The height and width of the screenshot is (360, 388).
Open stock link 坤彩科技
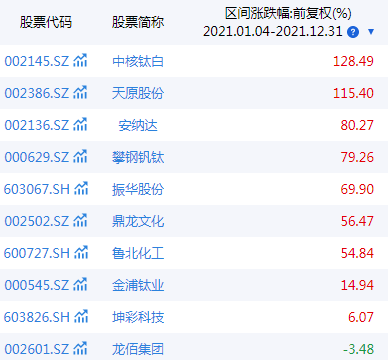pyautogui.click(x=138, y=317)
